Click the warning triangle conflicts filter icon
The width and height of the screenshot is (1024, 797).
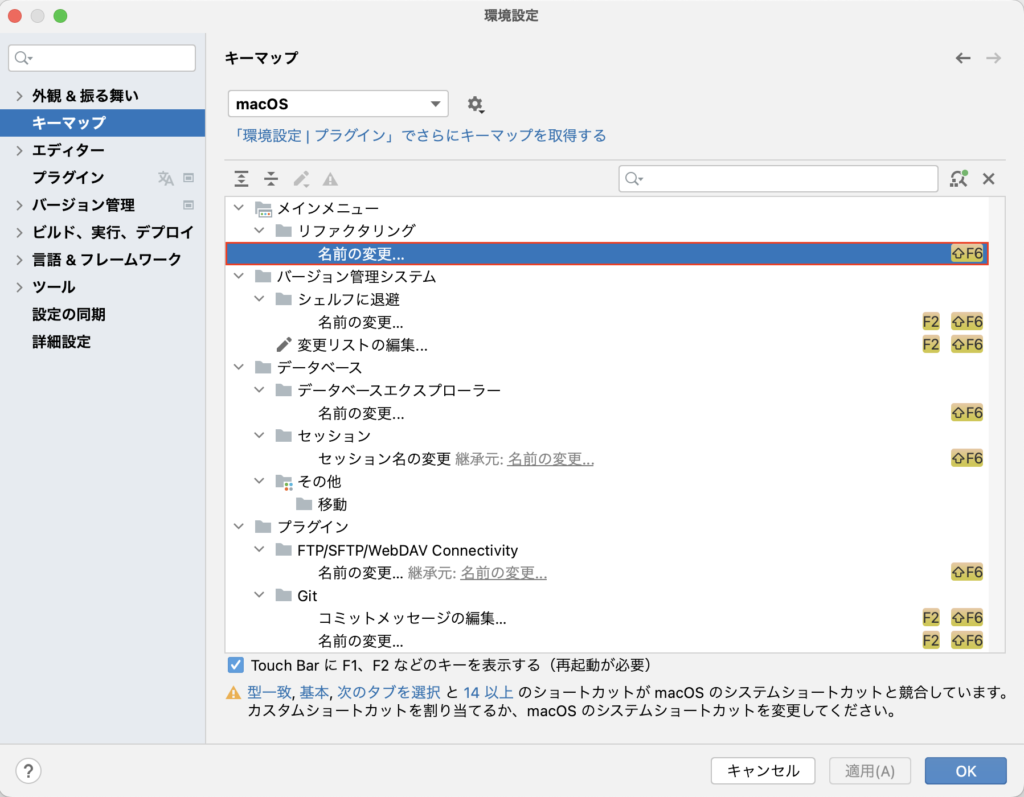pyautogui.click(x=330, y=179)
